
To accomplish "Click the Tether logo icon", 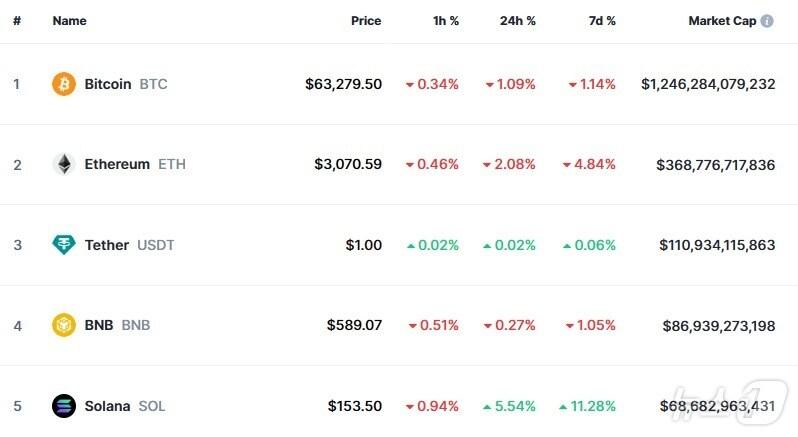I will pos(64,245).
